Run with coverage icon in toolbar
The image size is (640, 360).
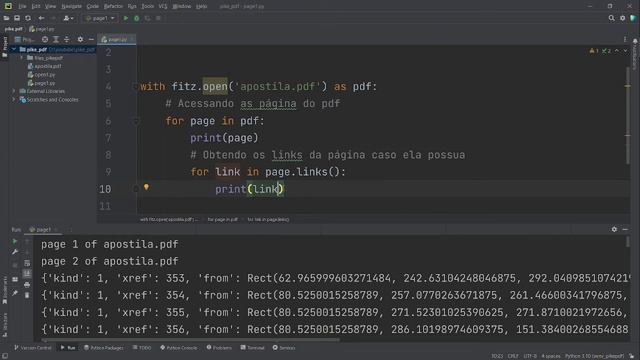(x=147, y=18)
